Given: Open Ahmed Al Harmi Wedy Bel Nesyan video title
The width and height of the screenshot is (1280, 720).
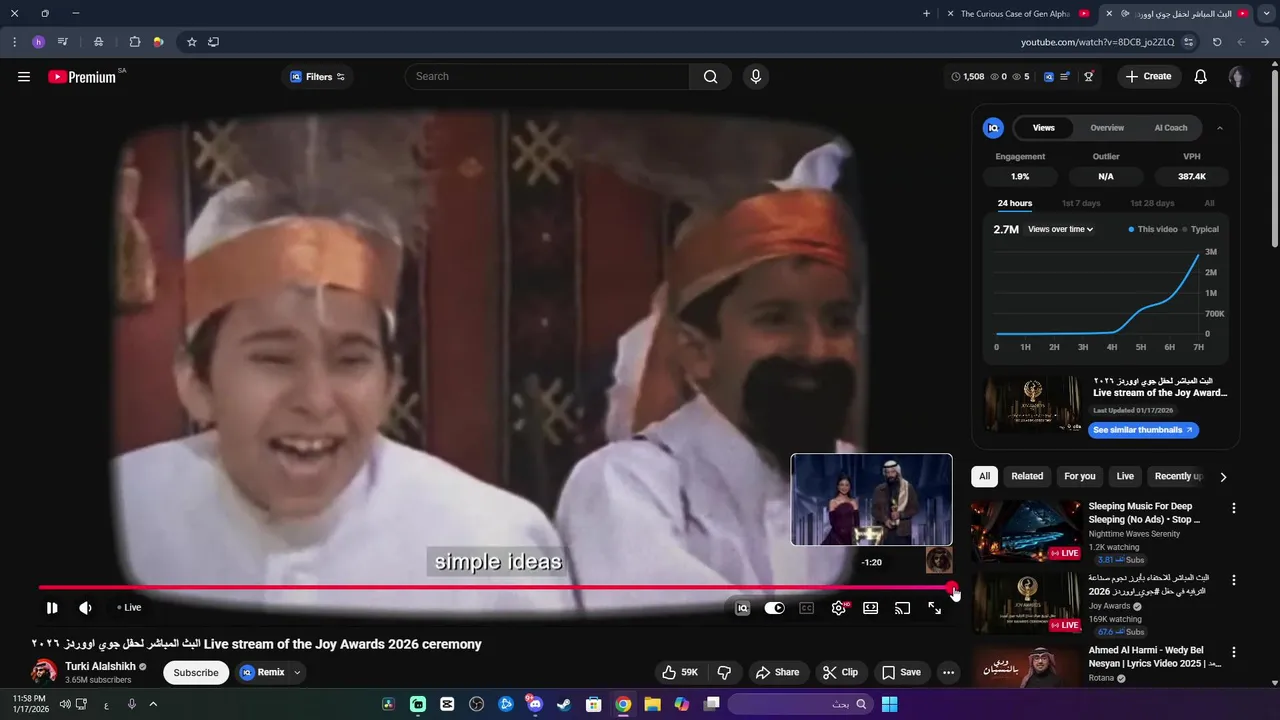Looking at the screenshot, I should [x=1155, y=657].
